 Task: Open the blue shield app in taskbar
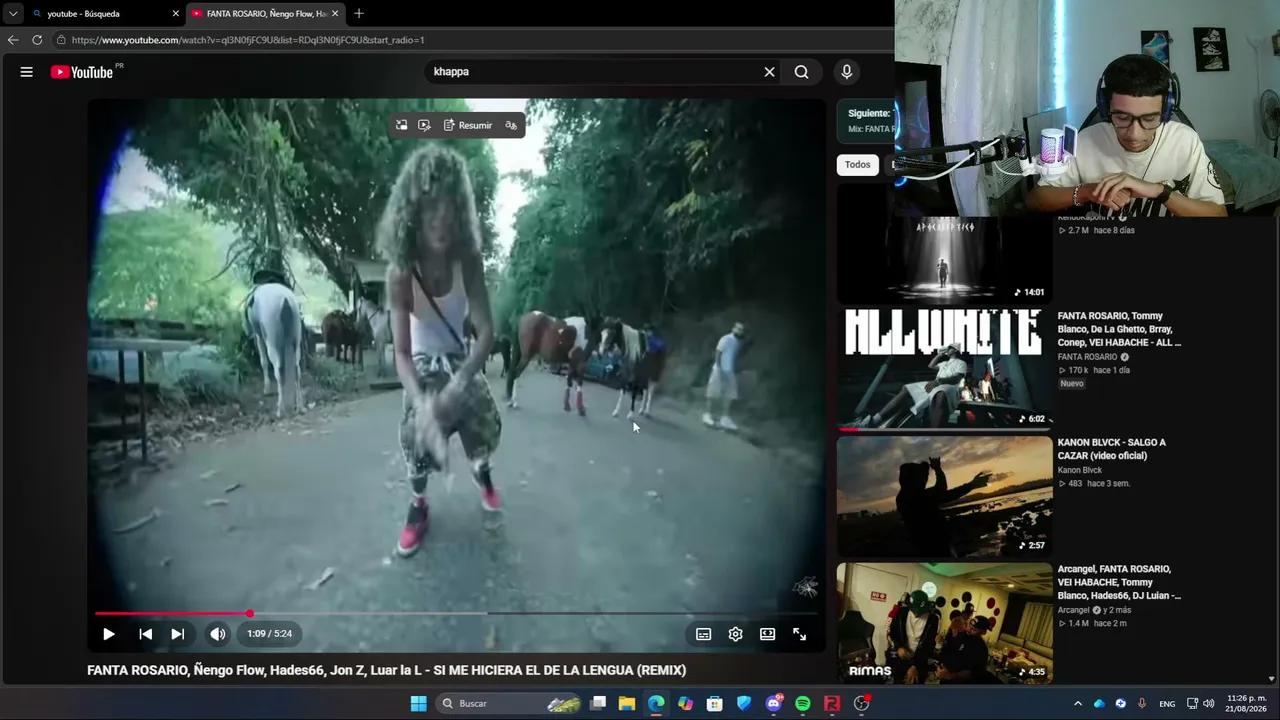tap(743, 704)
